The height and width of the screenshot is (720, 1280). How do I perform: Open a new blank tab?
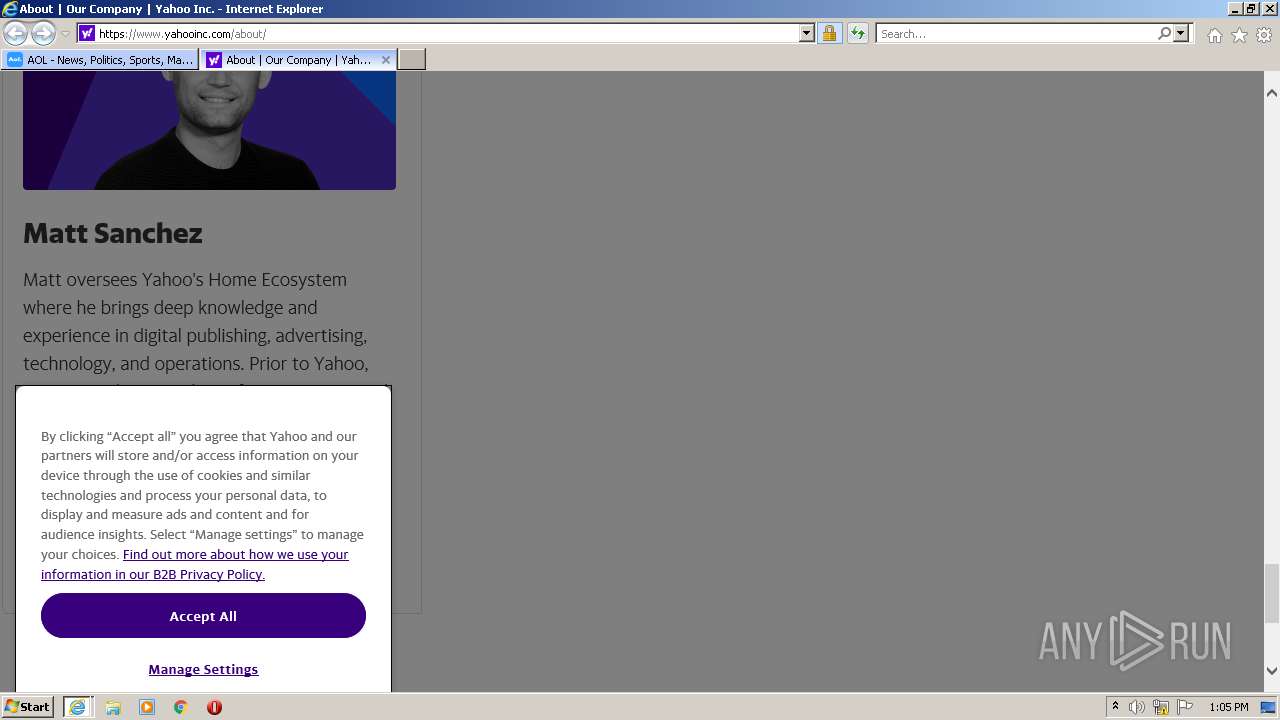[412, 60]
